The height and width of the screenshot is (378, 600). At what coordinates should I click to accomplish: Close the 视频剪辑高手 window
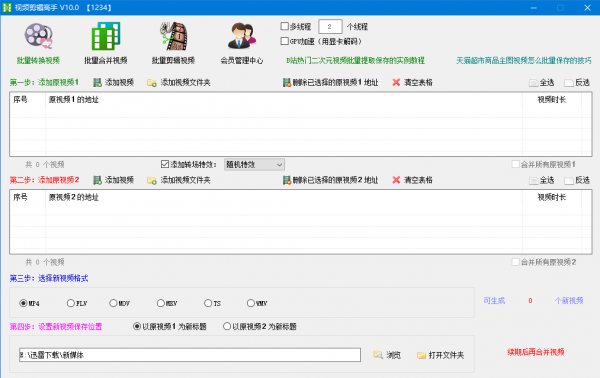pyautogui.click(x=587, y=8)
